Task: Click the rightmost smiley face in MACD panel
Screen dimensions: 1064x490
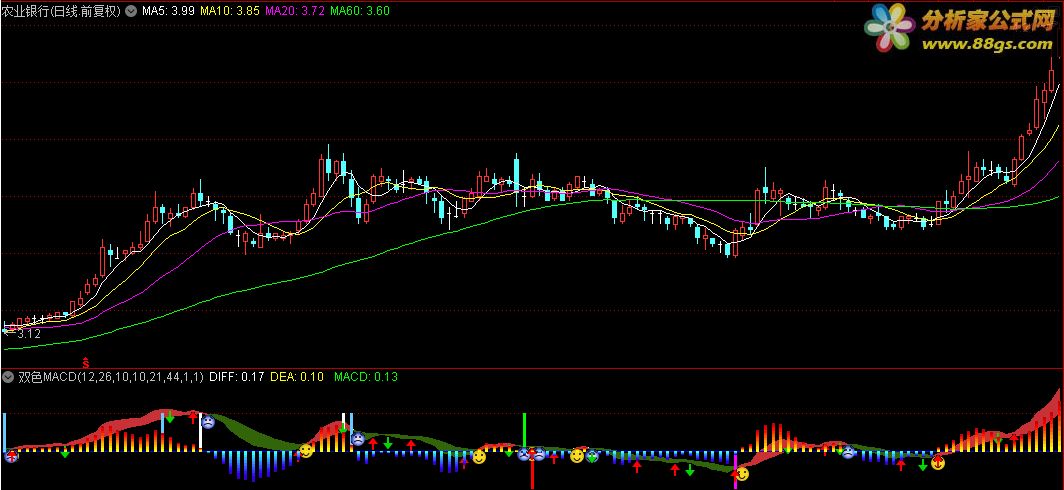Action: 938,463
